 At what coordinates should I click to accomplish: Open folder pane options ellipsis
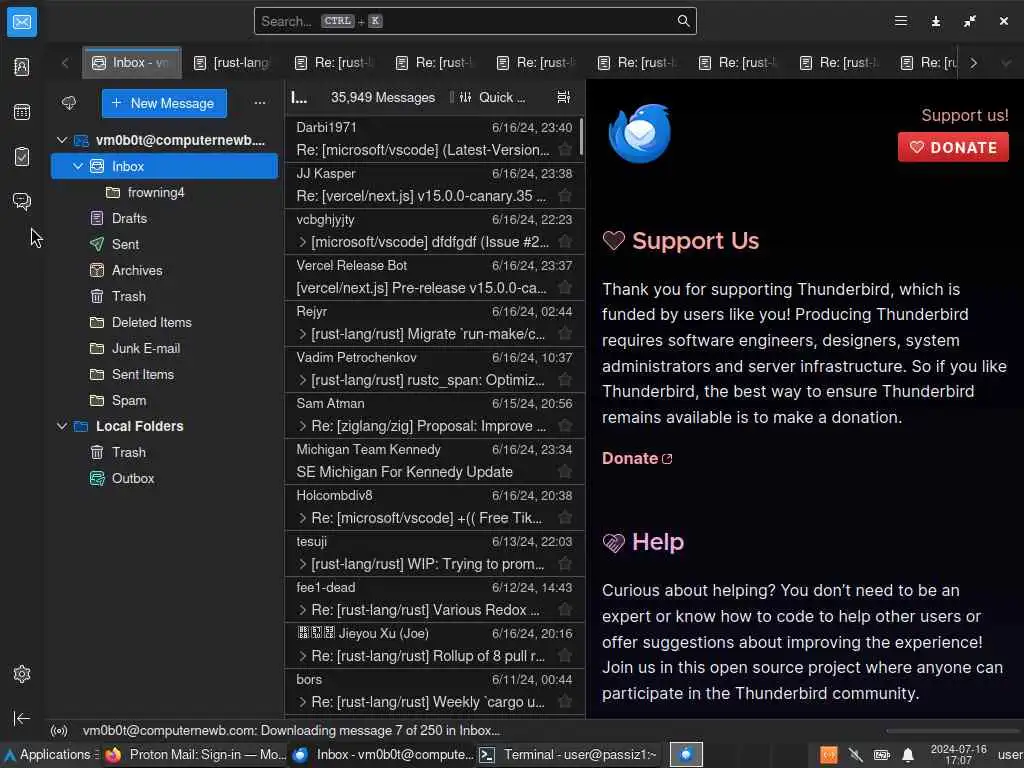pos(260,103)
